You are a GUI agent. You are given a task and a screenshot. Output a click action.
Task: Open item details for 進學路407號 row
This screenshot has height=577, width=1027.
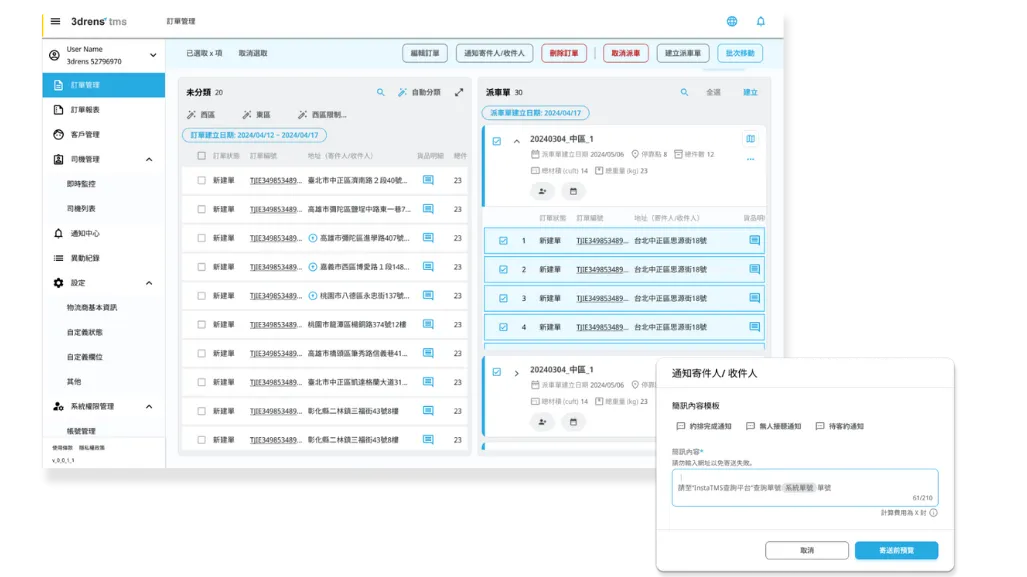428,238
